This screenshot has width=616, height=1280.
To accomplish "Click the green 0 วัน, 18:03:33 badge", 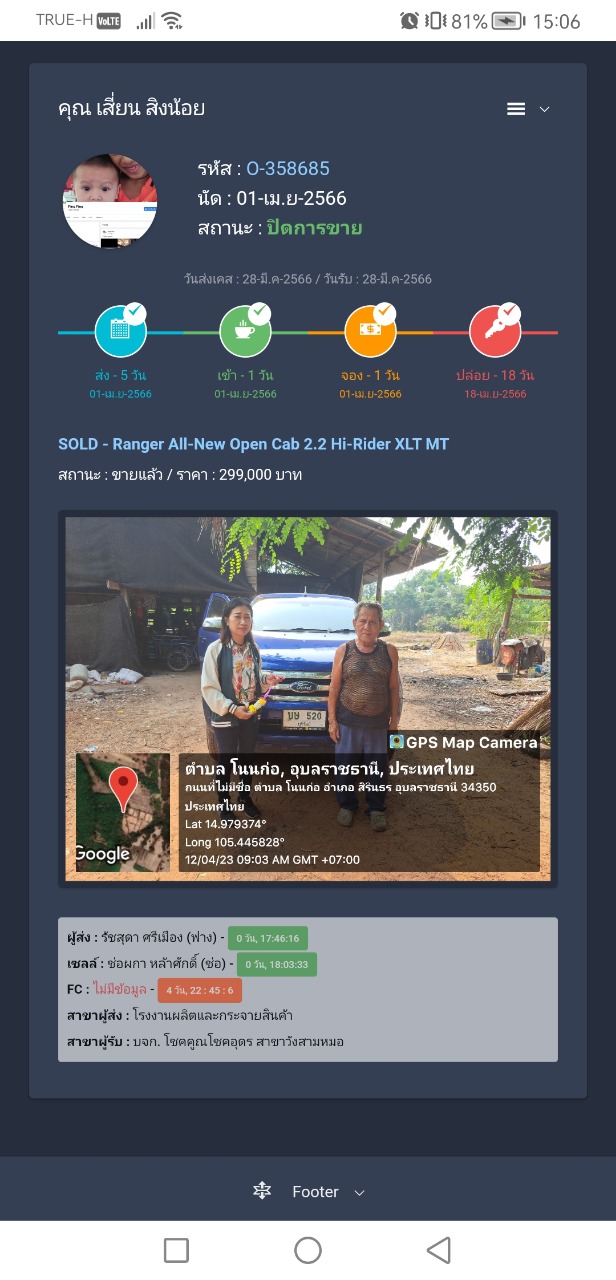I will click(277, 964).
